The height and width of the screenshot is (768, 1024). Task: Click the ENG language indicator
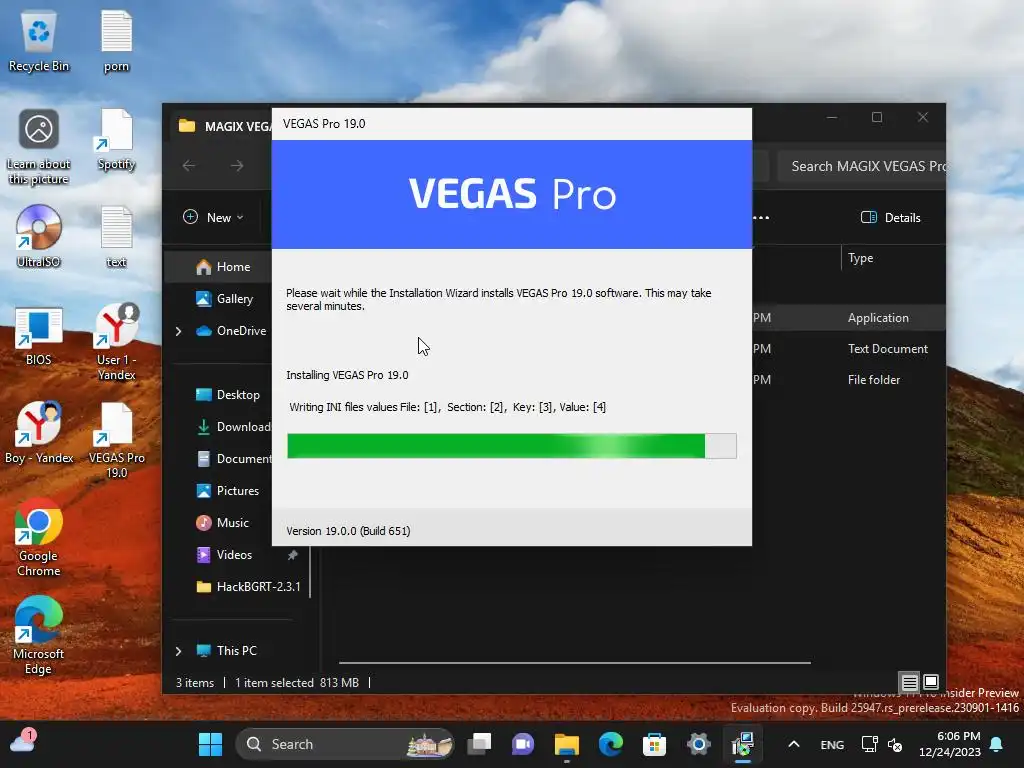pos(832,744)
